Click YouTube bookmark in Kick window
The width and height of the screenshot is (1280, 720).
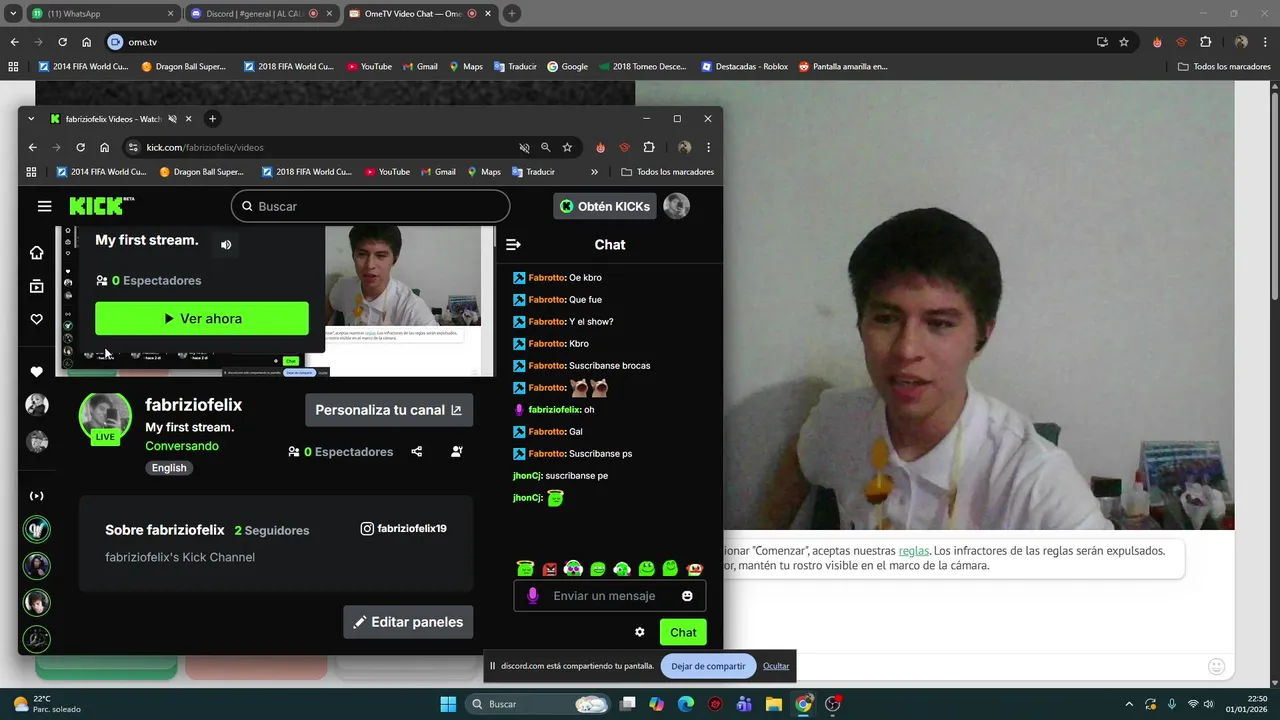[387, 172]
